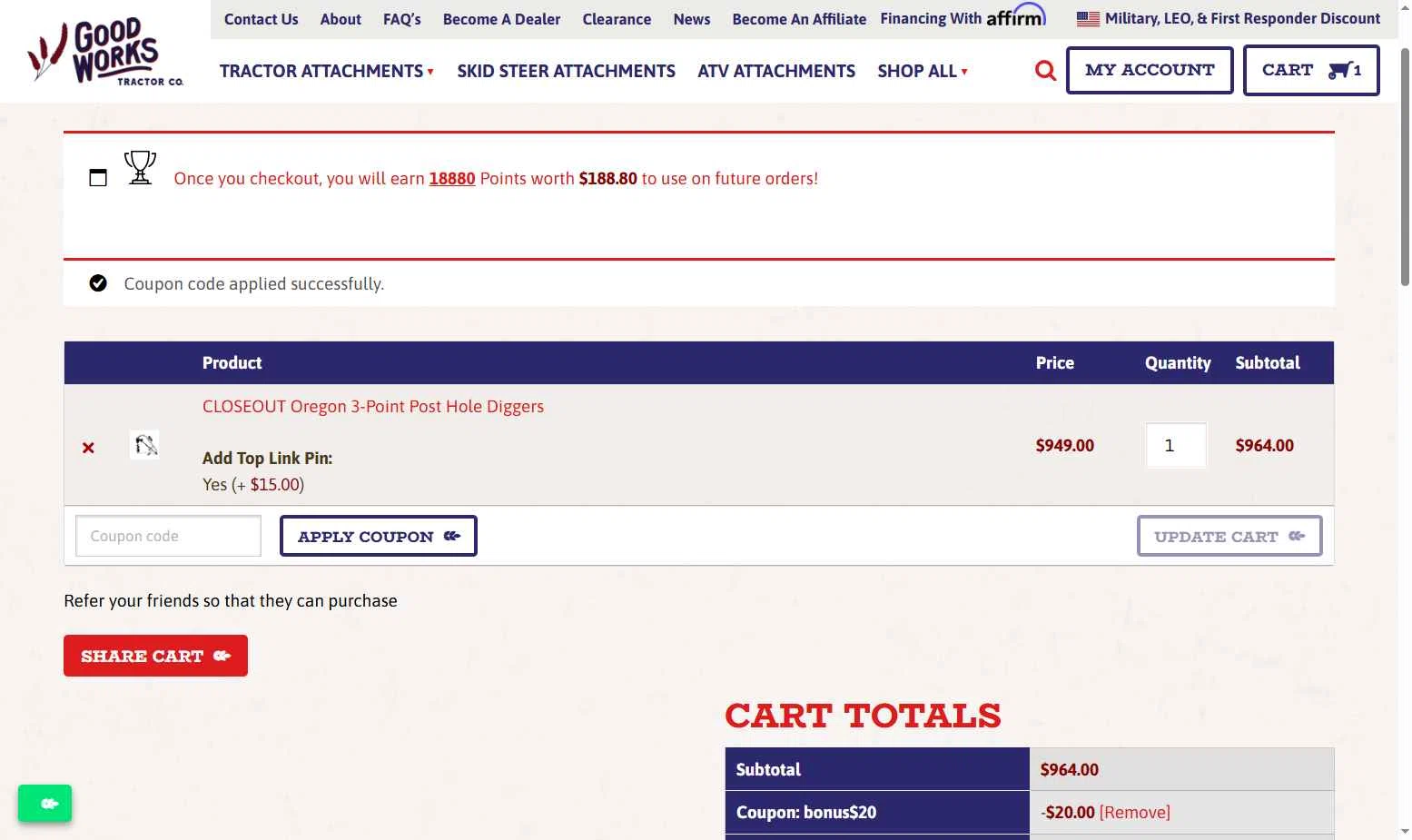Click the 'Yes (+ $15.00)' option text
Viewport: 1412px width, 840px height.
pos(253,484)
